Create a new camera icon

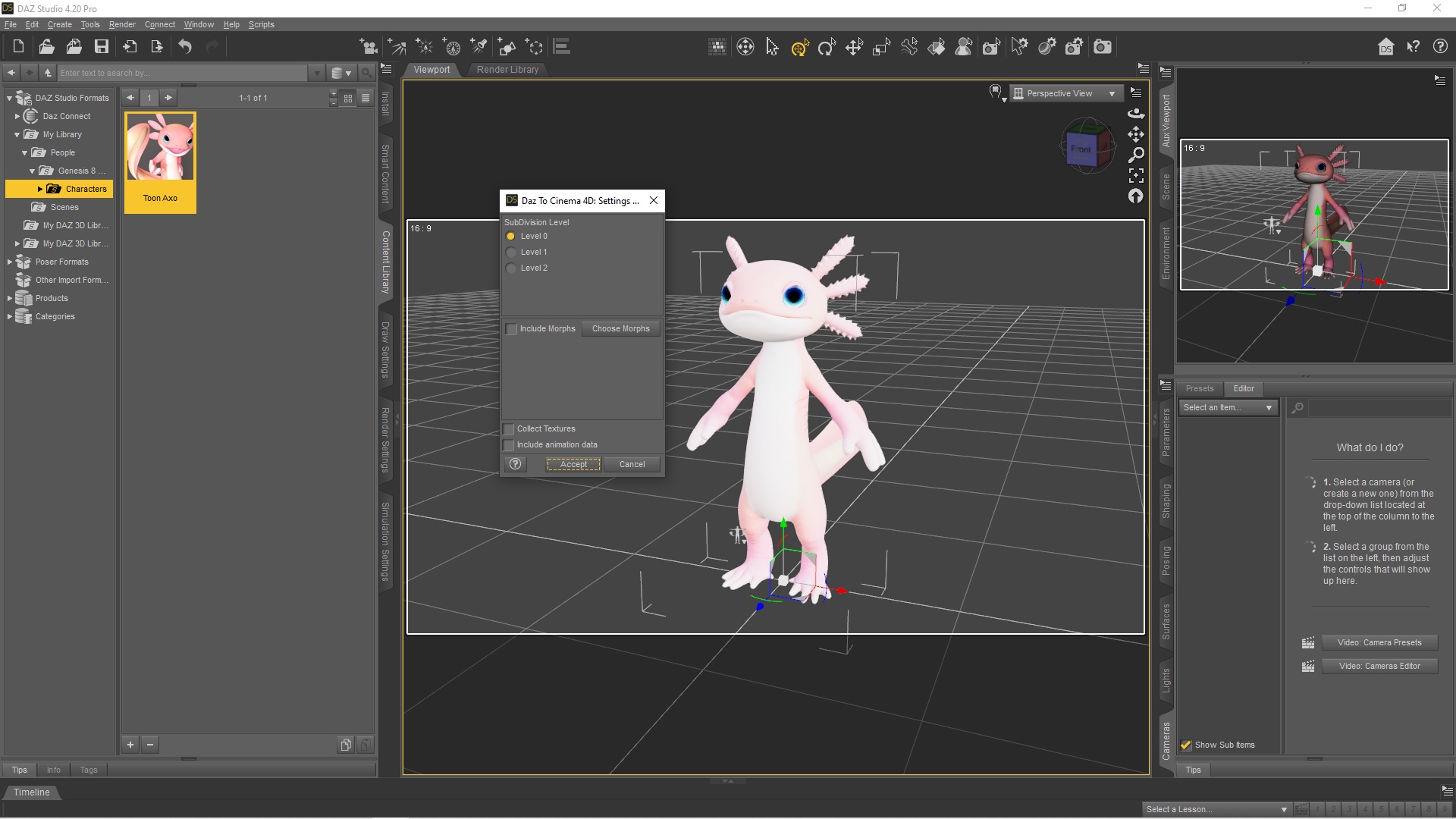tap(369, 47)
